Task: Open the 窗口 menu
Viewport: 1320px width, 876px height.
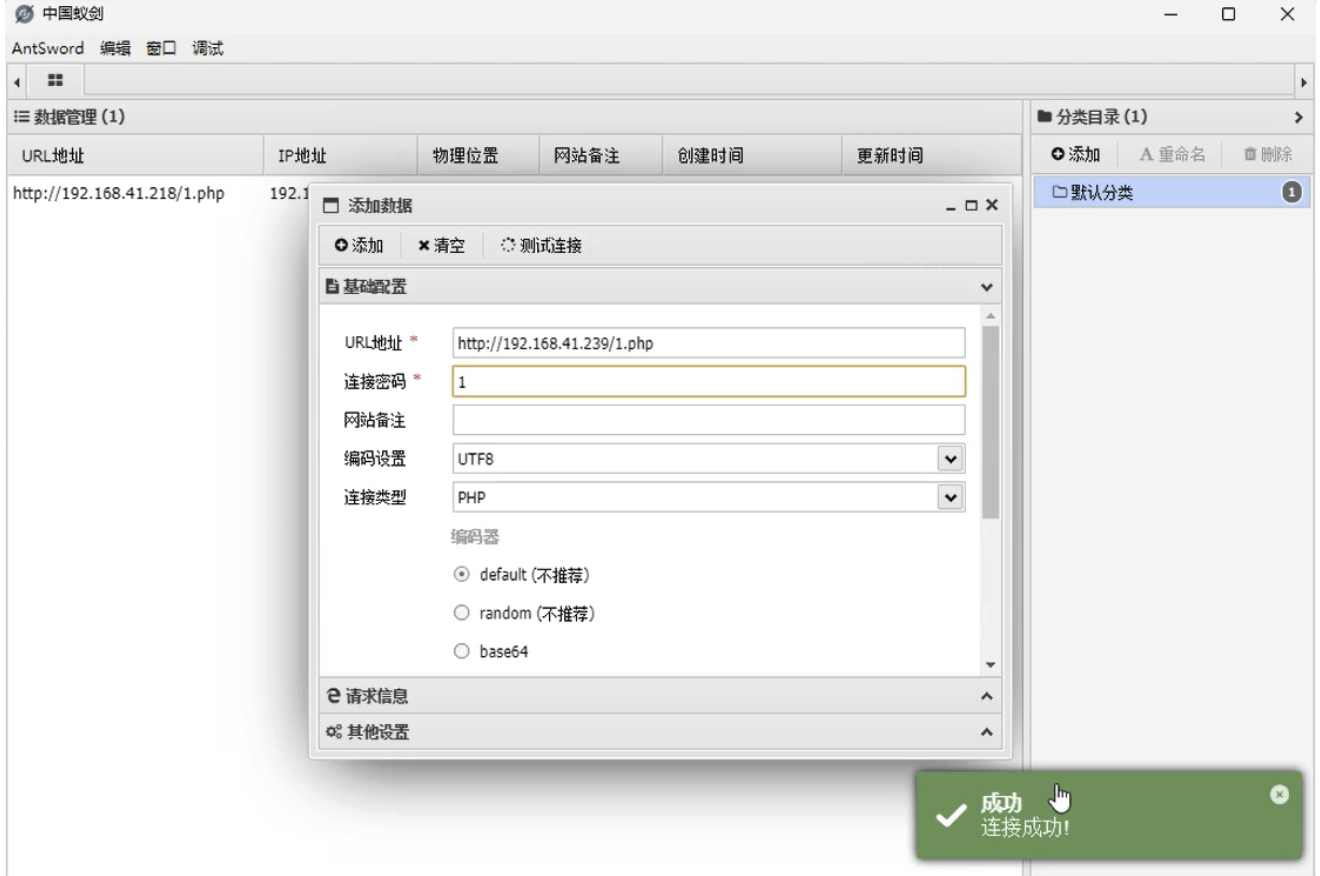Action: (x=161, y=48)
